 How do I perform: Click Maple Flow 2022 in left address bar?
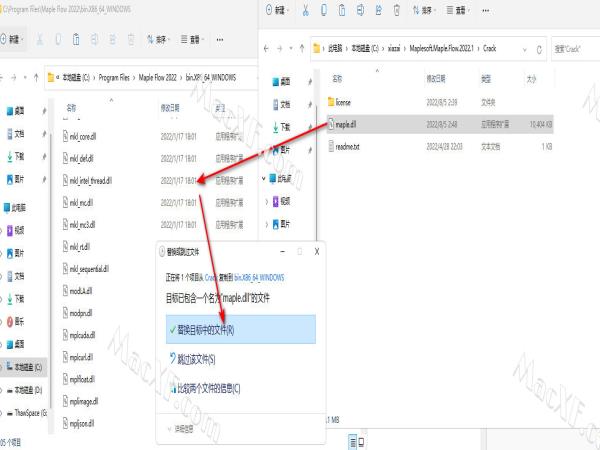(157, 78)
